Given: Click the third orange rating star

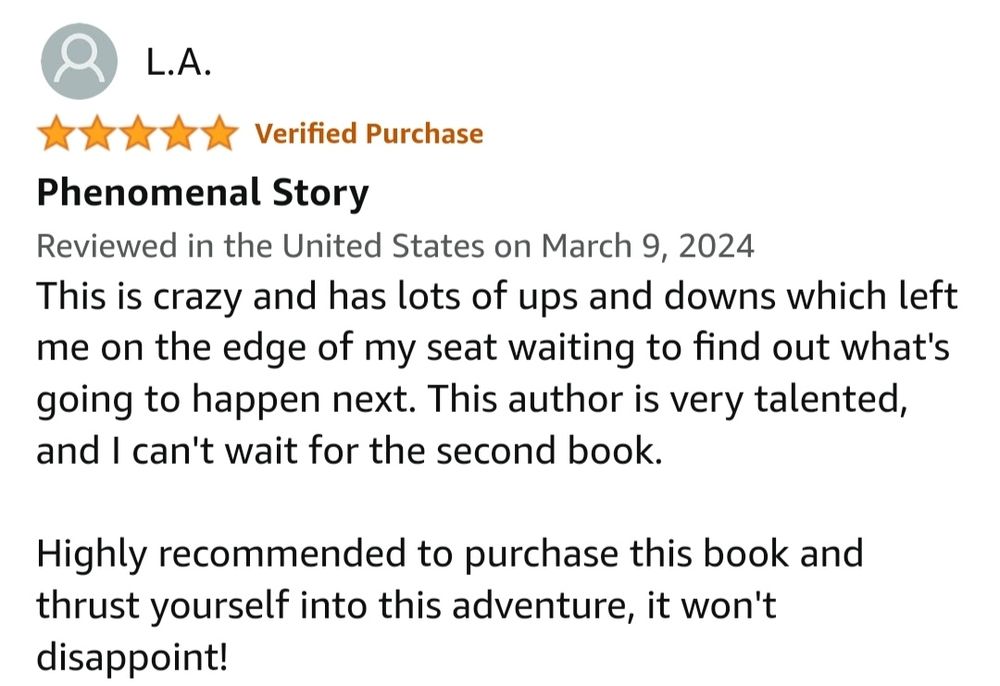Looking at the screenshot, I should tap(138, 133).
